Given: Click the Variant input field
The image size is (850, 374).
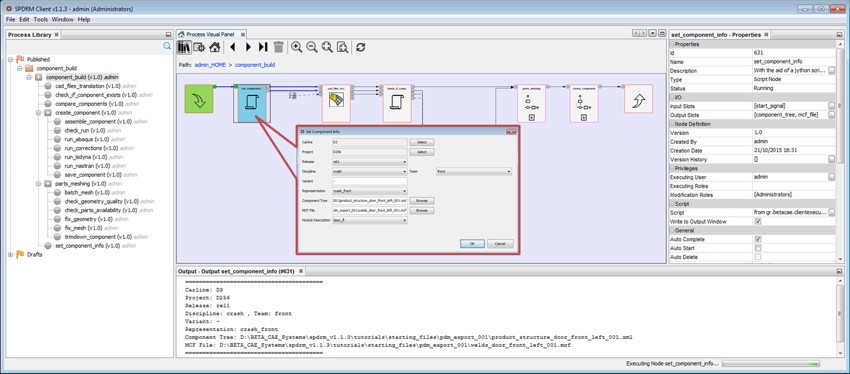Looking at the screenshot, I should click(370, 181).
